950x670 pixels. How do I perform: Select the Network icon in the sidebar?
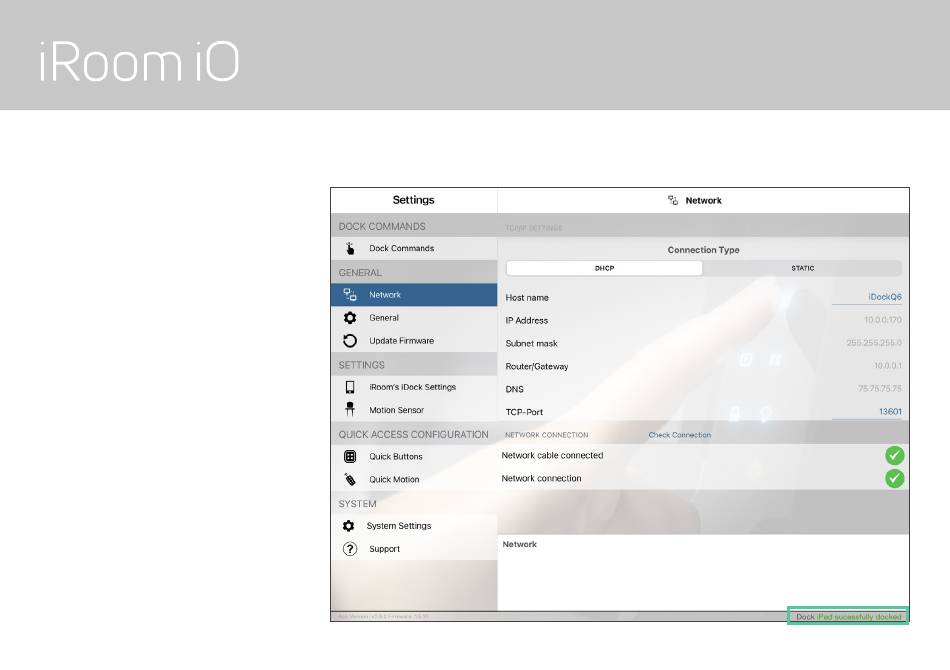click(x=350, y=295)
